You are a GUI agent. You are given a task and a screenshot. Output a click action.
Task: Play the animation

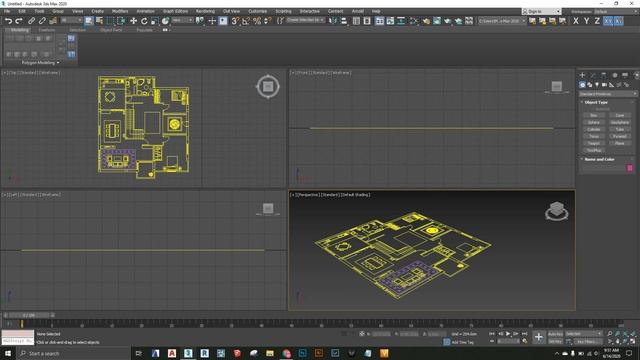[x=508, y=334]
